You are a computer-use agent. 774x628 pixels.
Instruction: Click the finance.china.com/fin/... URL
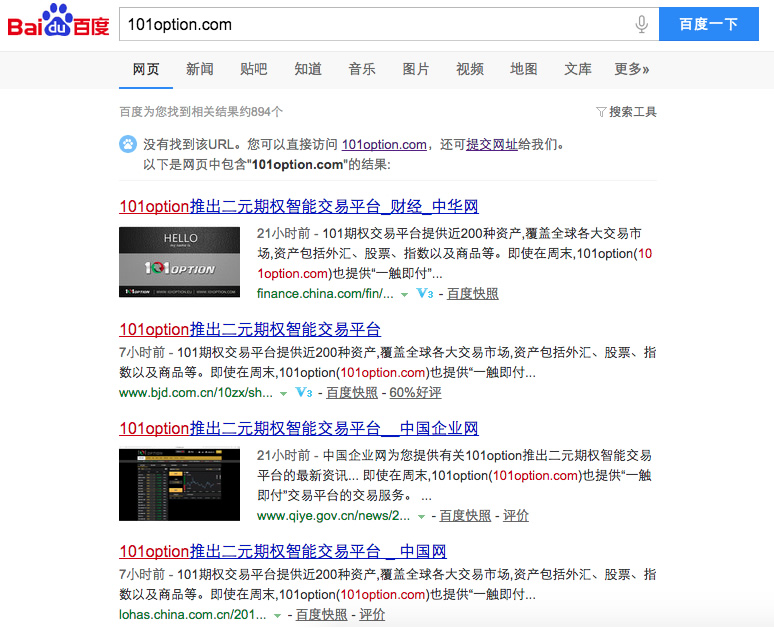pos(325,294)
